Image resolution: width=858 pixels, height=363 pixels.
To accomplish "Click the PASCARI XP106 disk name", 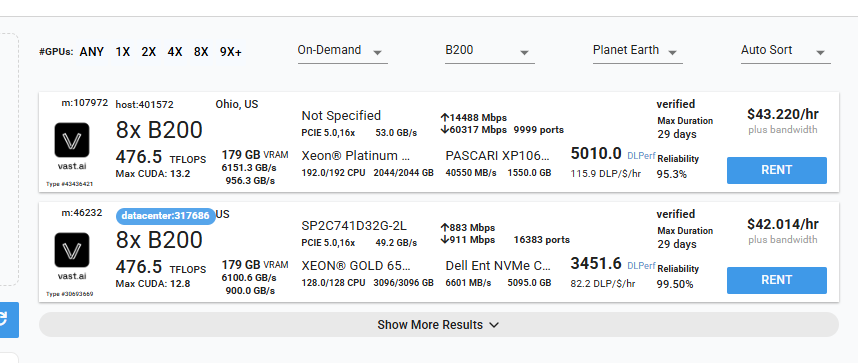I will tap(497, 156).
